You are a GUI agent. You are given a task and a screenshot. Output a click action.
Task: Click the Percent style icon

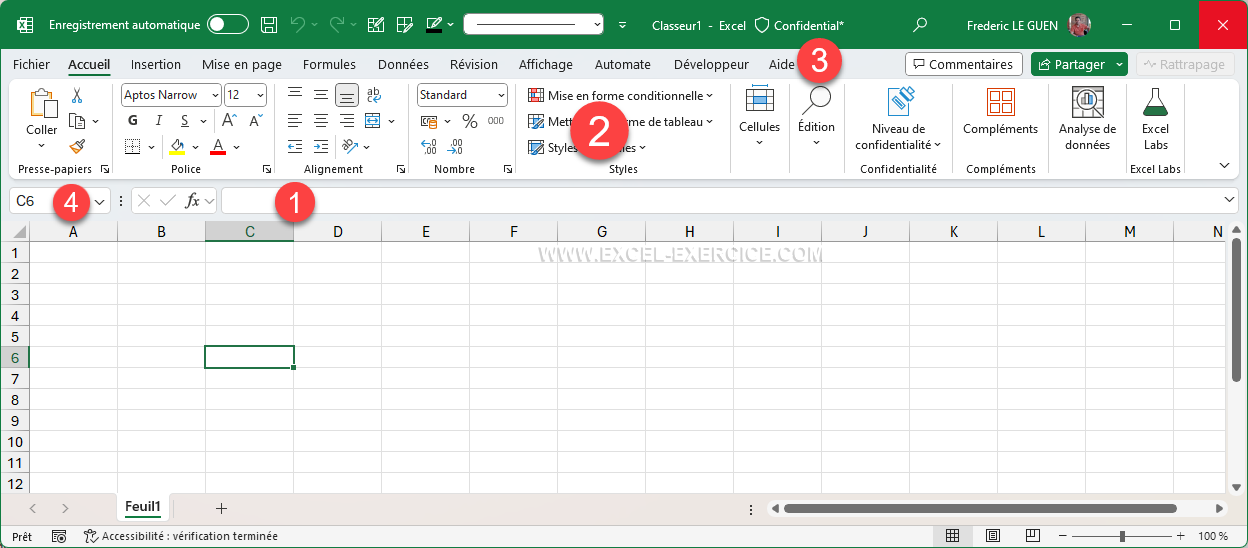point(469,121)
